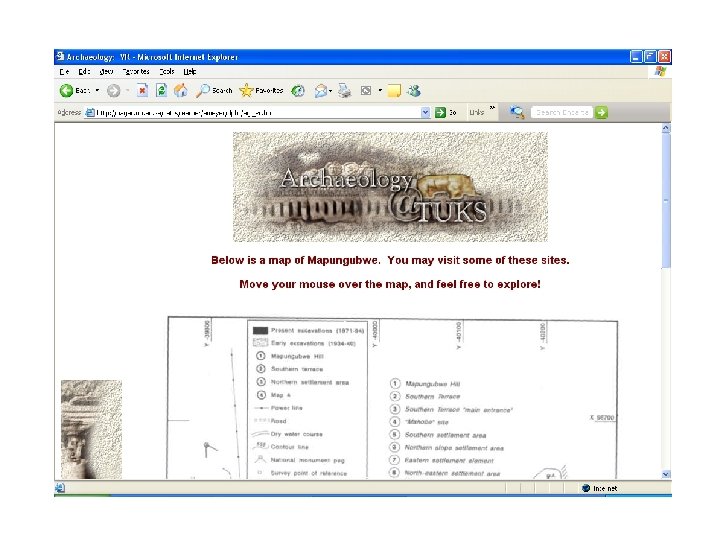This screenshot has height=540, width=720.
Task: Click the Windows flag logo
Action: coord(660,71)
